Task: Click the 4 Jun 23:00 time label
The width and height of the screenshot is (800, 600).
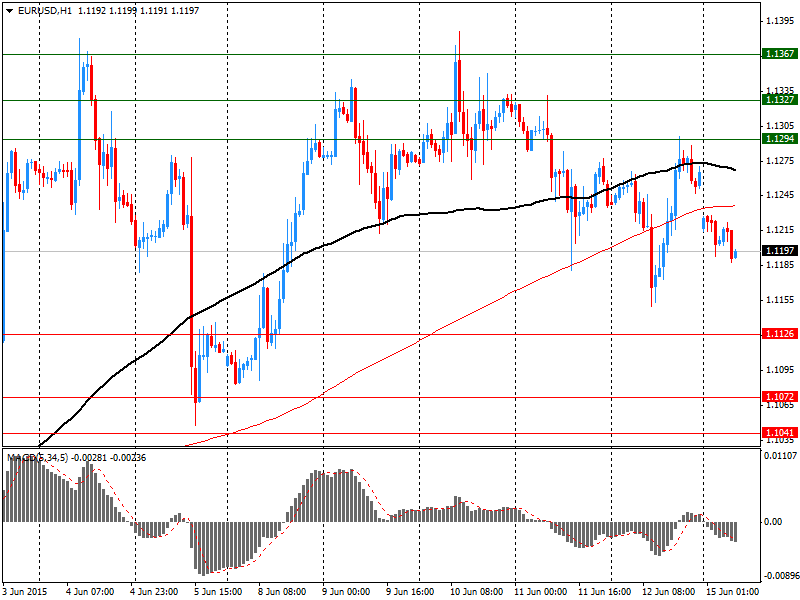Action: (x=155, y=592)
